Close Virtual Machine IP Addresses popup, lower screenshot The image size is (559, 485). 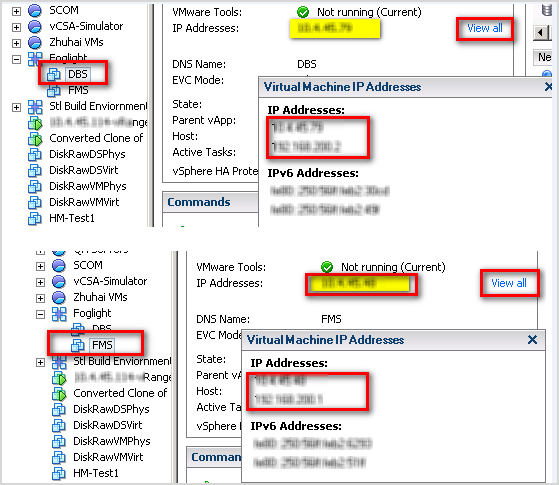[x=532, y=340]
